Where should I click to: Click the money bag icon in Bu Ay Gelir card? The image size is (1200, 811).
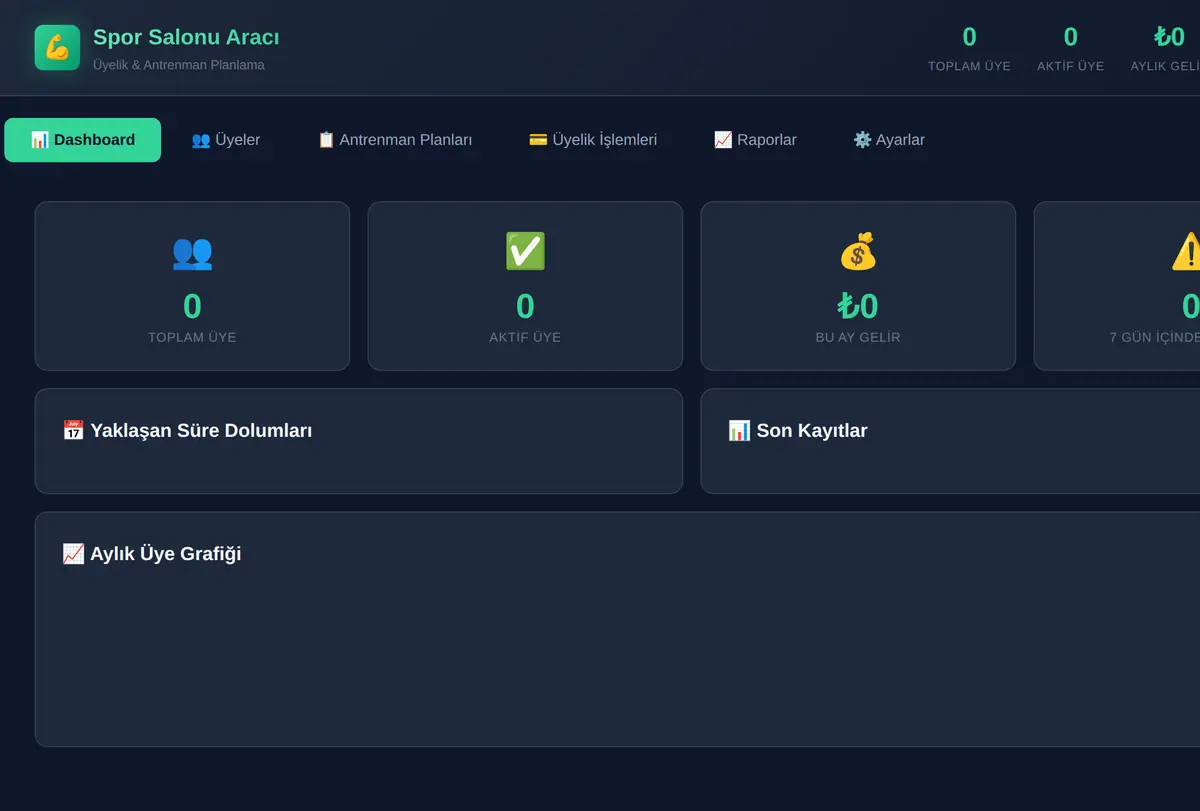(x=858, y=252)
